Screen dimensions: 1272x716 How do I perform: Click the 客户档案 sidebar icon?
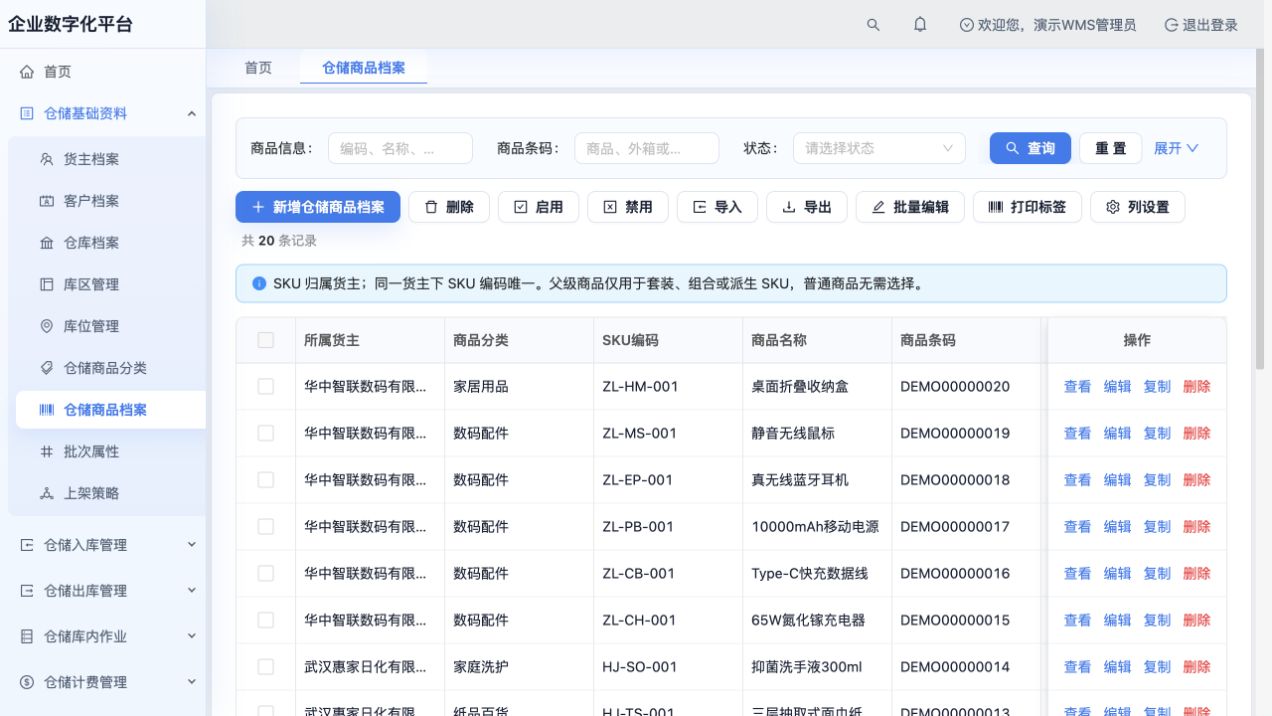pos(46,201)
